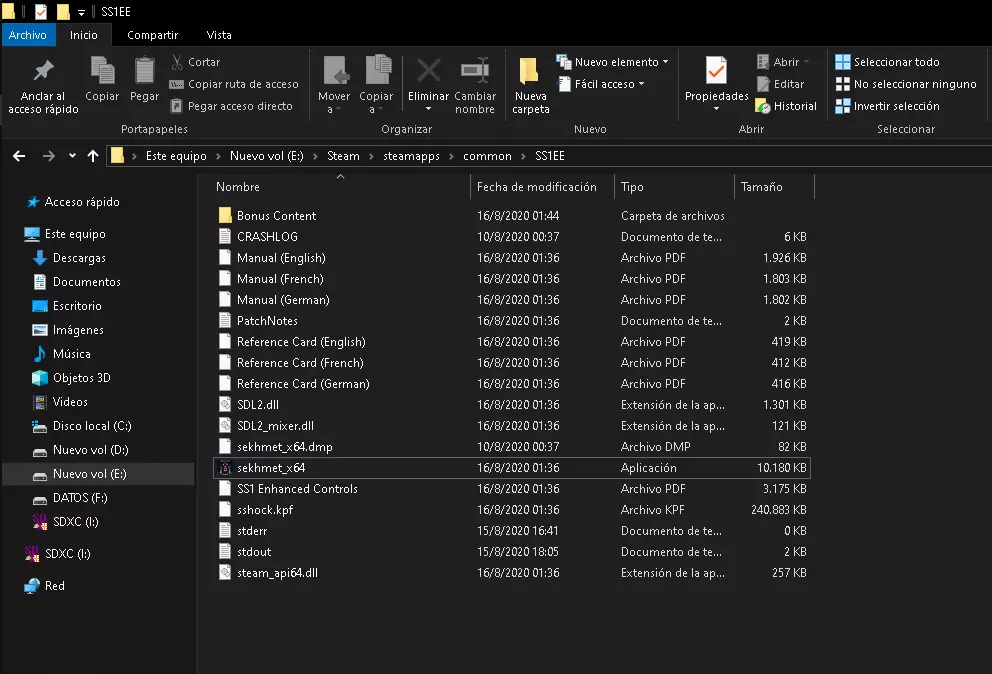
Task: Click the Pegar clipboard icon
Action: (144, 71)
